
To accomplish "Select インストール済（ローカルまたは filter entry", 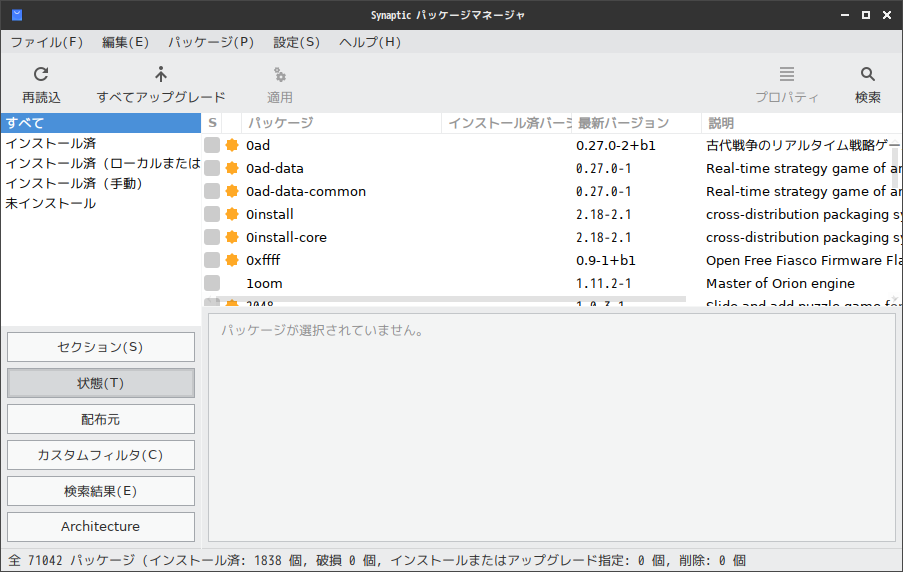I will point(101,164).
